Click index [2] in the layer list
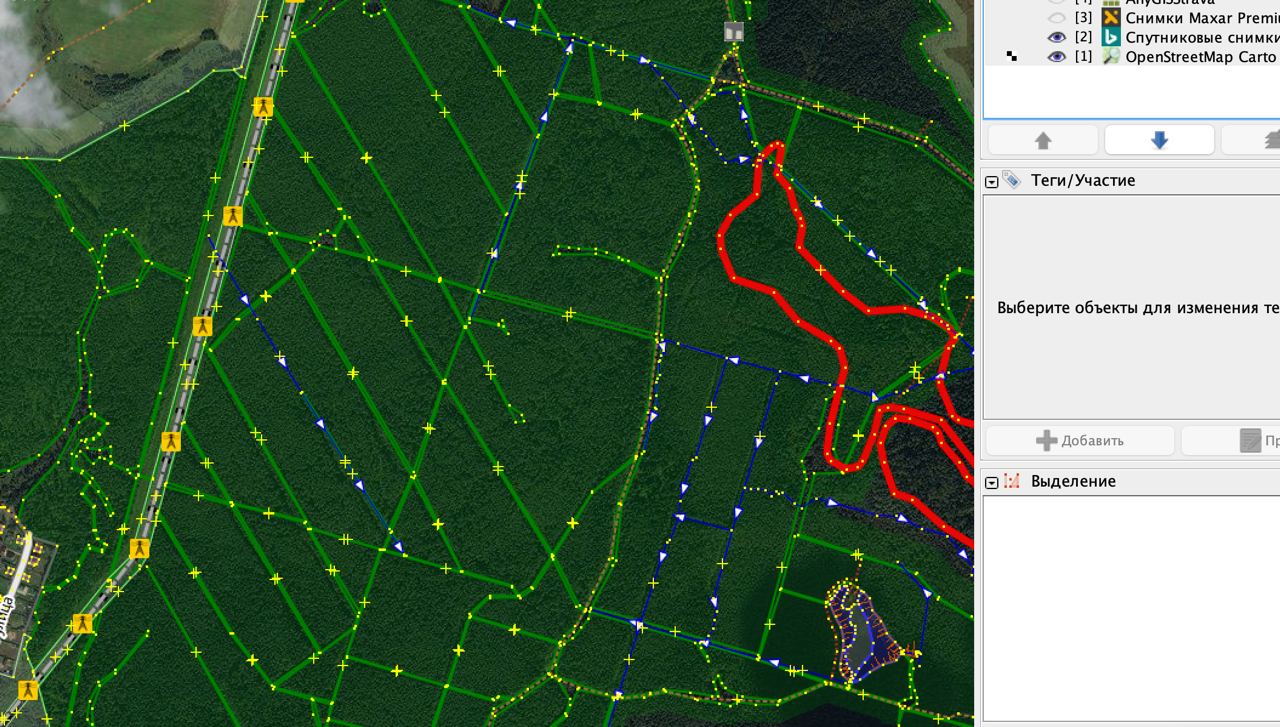 click(1083, 37)
